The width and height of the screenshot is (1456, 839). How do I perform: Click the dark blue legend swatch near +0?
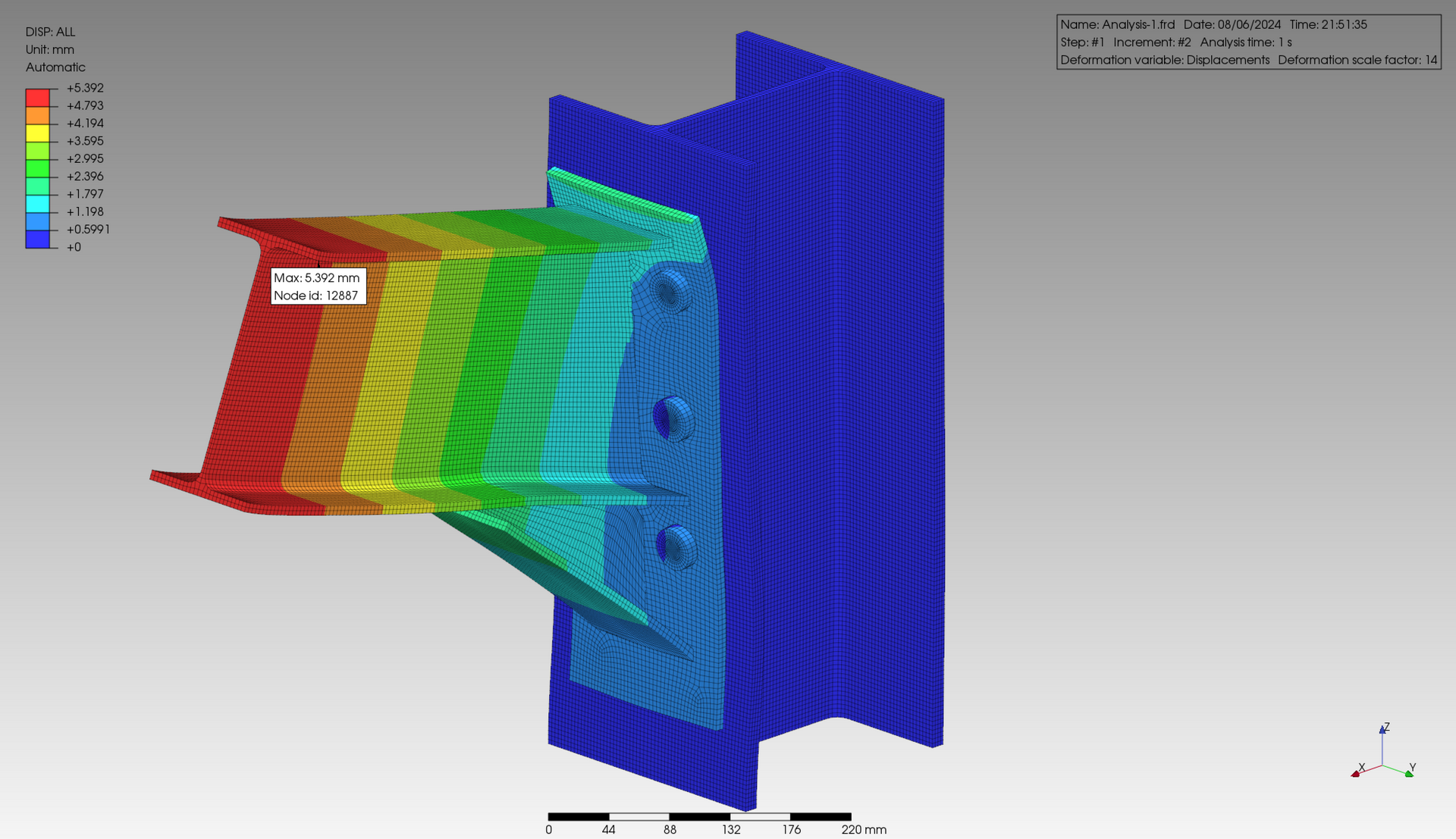[x=37, y=239]
